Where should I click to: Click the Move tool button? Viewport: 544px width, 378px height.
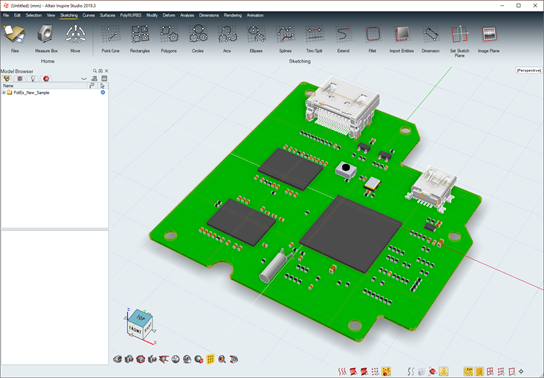click(x=75, y=38)
